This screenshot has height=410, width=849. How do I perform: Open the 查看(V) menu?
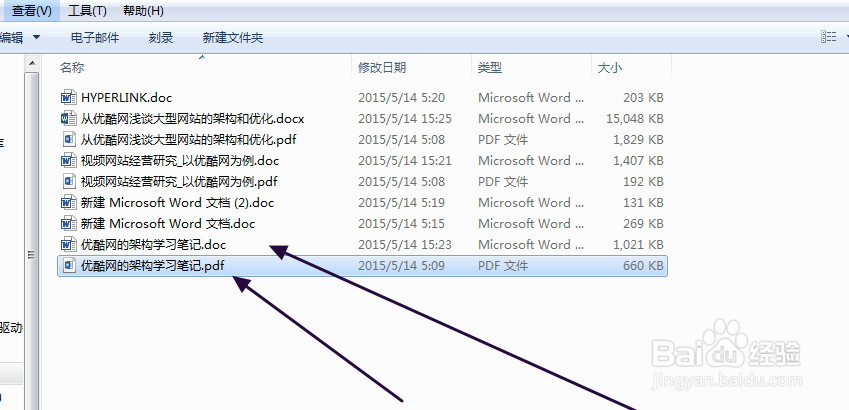click(32, 10)
